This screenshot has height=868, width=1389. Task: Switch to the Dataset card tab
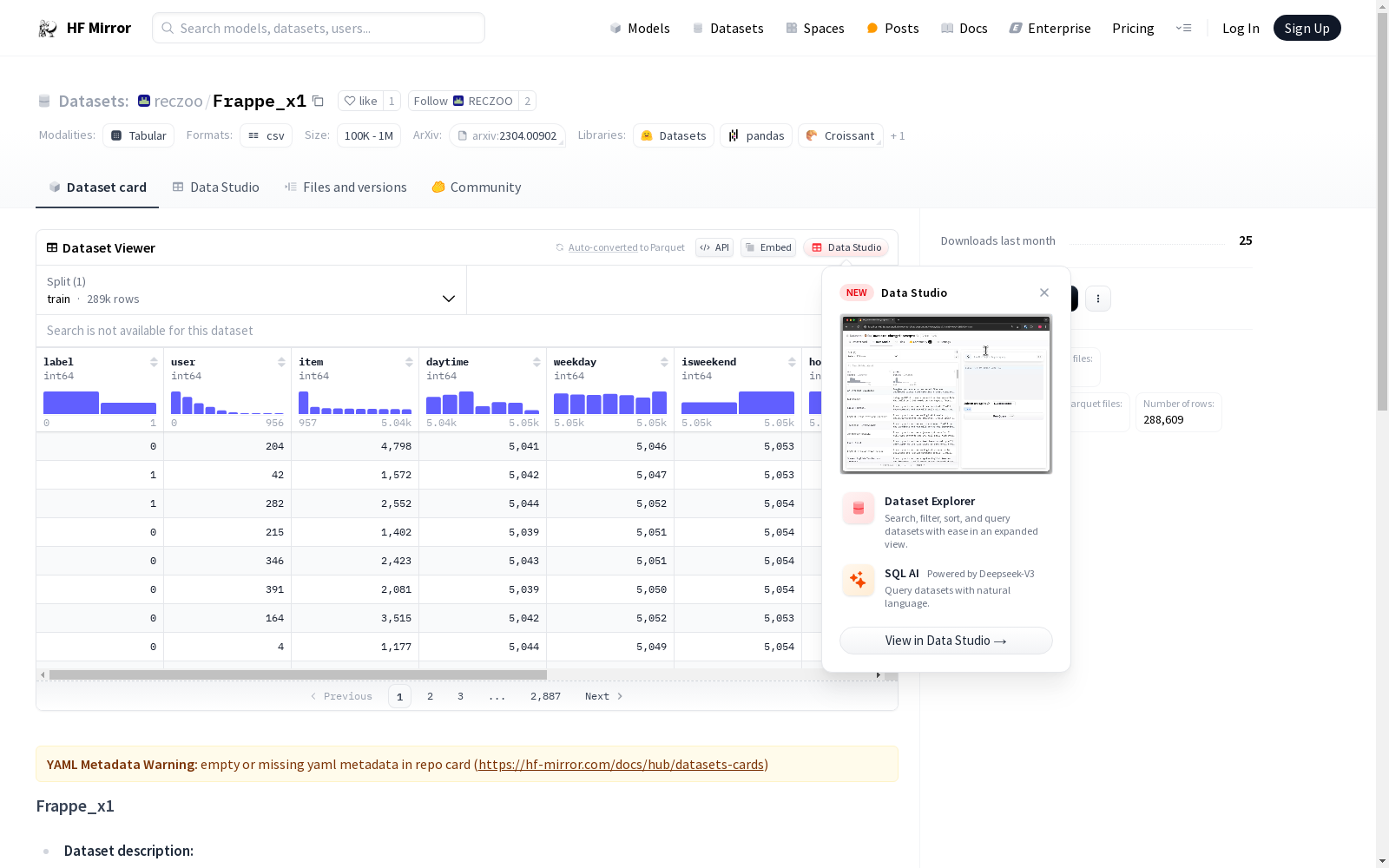tap(97, 187)
